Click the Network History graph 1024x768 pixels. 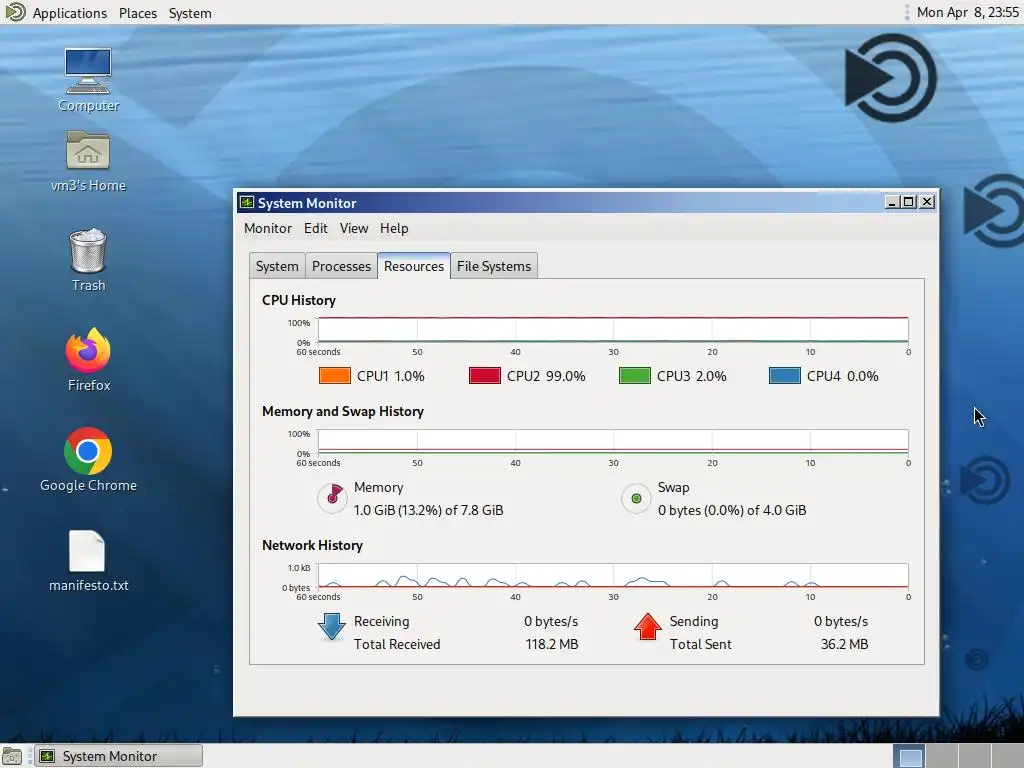tap(613, 575)
